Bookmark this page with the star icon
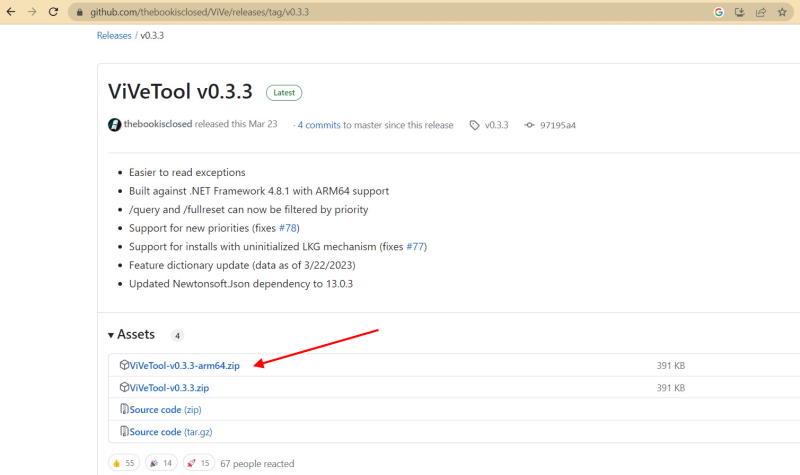The height and width of the screenshot is (475, 800). coord(782,12)
